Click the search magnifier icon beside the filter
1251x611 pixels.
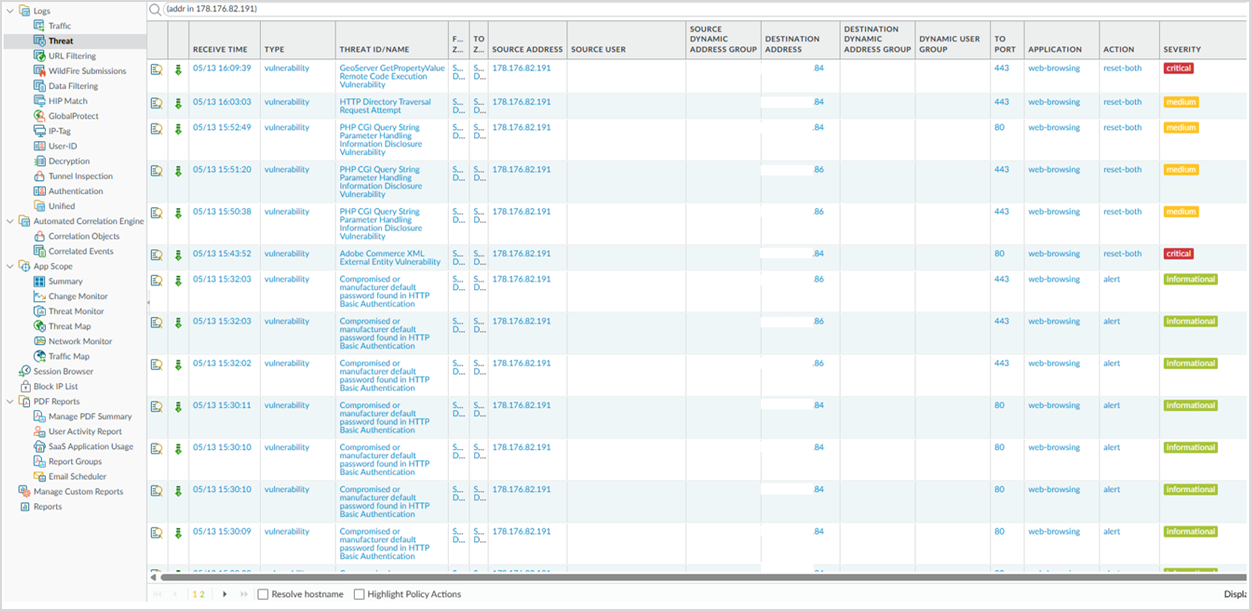pos(155,9)
